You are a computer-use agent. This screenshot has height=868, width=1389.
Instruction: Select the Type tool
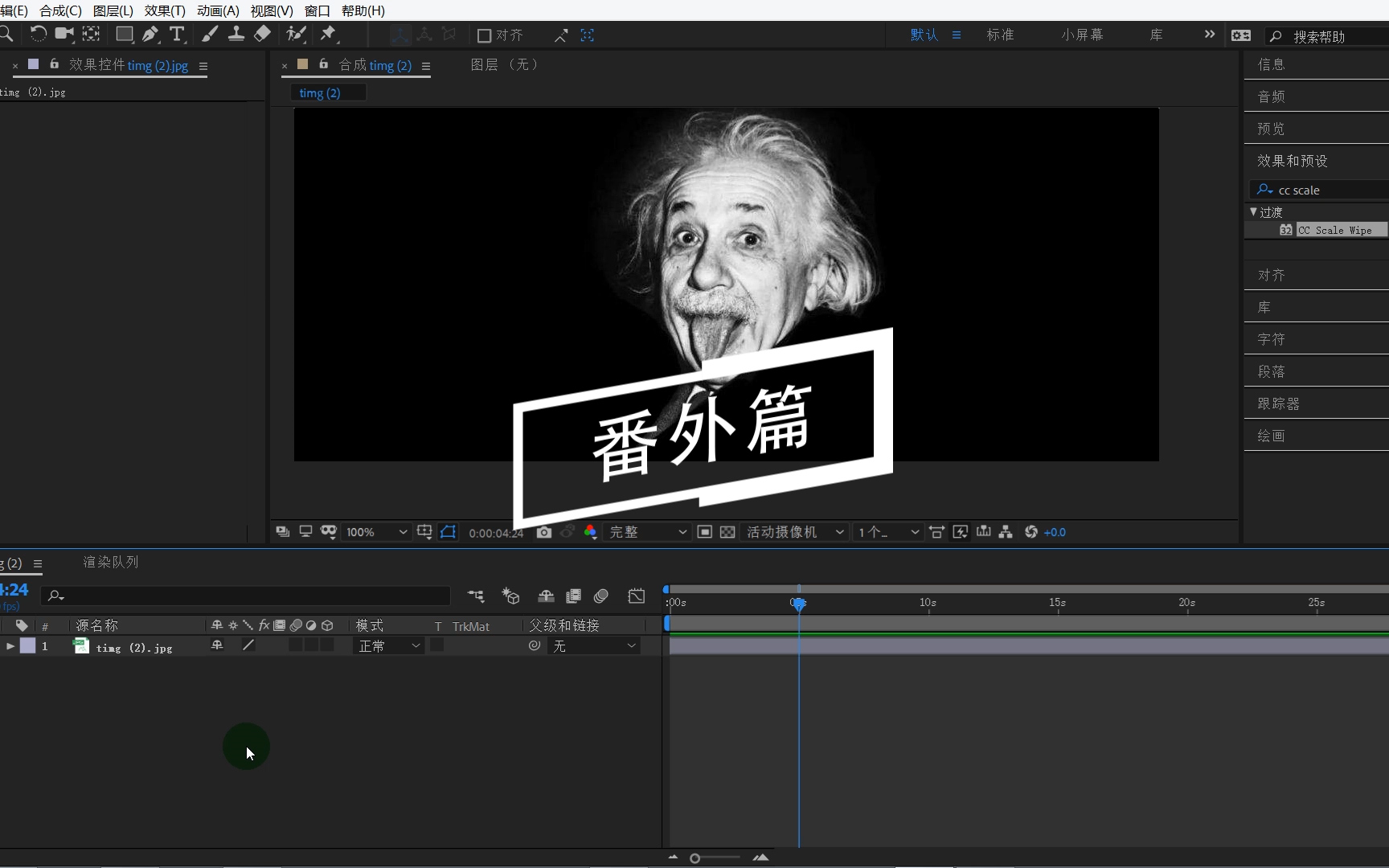coord(177,34)
